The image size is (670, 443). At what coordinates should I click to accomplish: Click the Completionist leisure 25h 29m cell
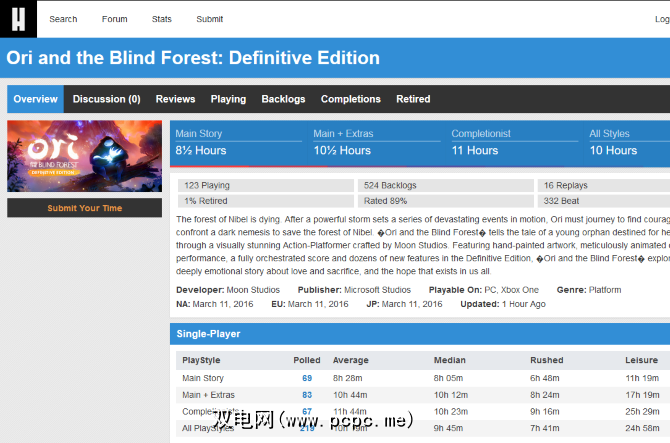pyautogui.click(x=642, y=411)
